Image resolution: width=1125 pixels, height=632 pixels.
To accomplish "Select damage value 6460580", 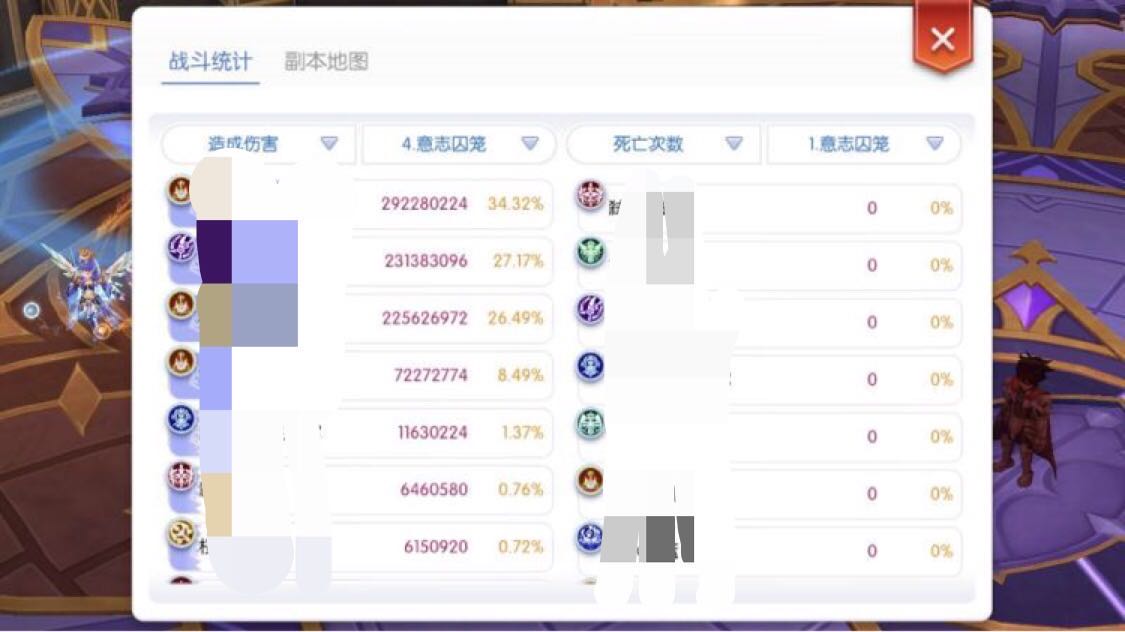I will coord(434,490).
